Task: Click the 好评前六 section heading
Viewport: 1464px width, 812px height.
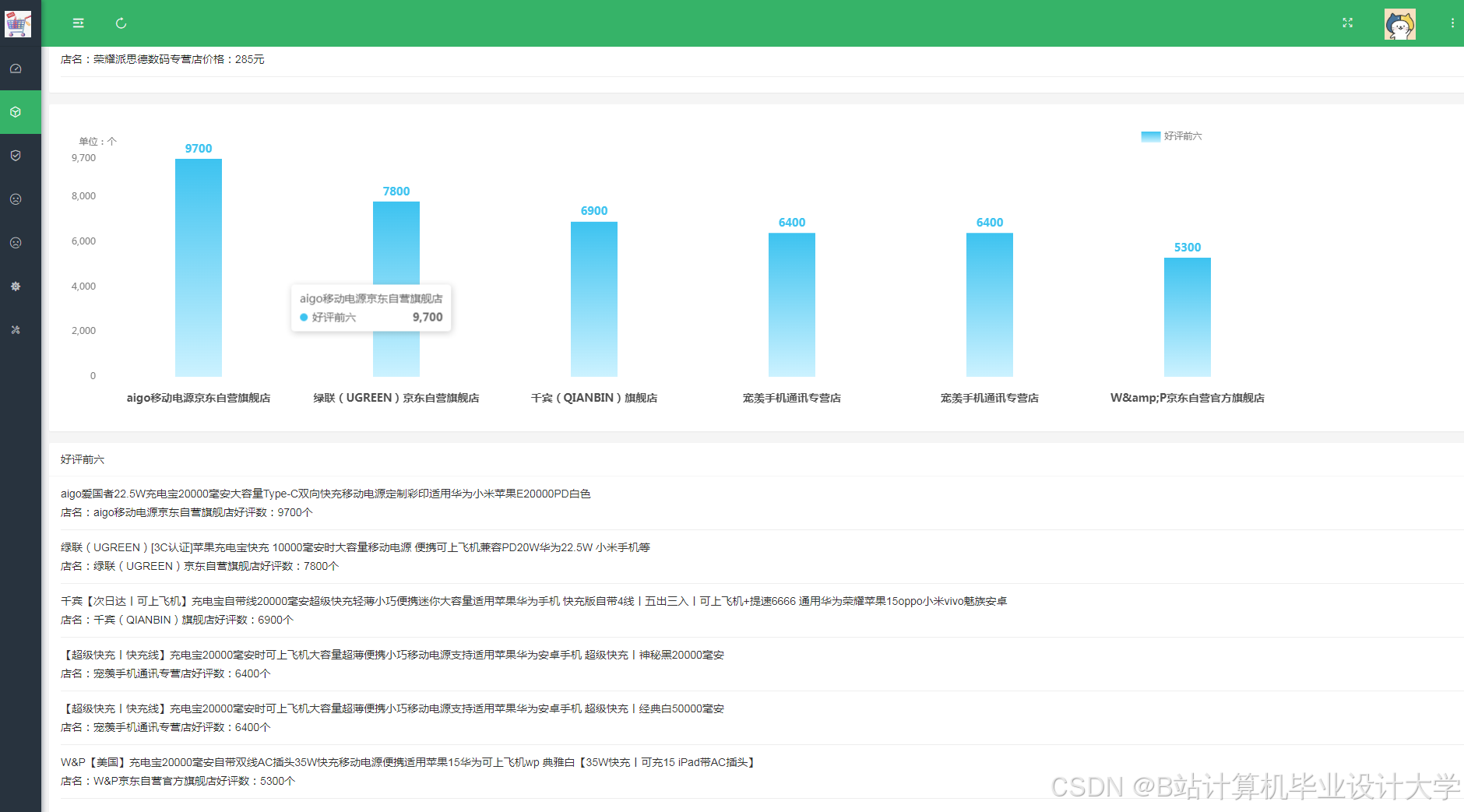Action: pyautogui.click(x=83, y=460)
